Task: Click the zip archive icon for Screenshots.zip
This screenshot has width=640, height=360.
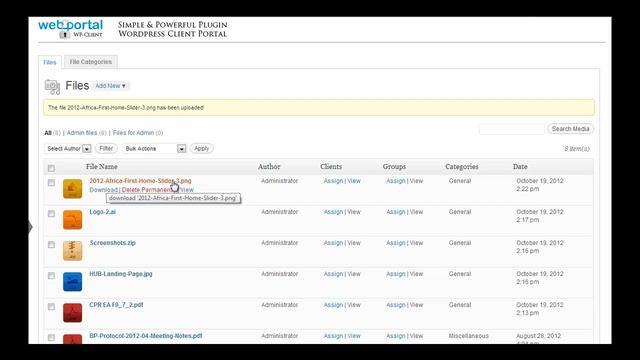Action: tap(72, 251)
